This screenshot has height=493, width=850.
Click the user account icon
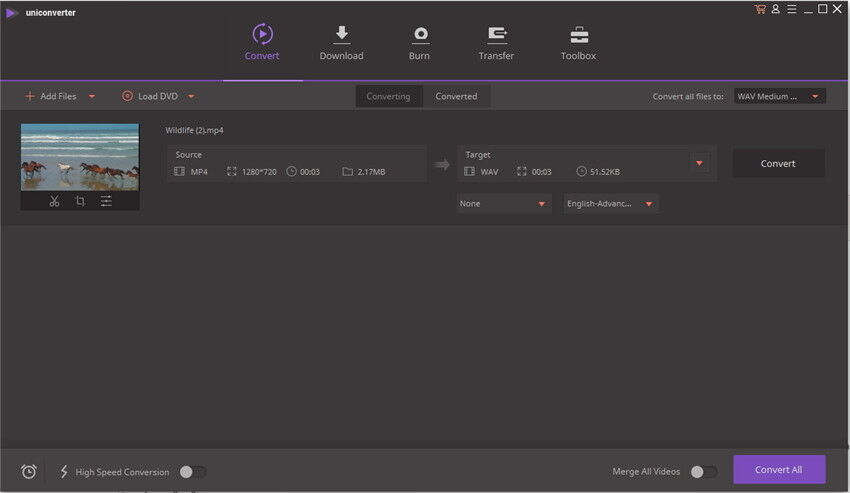click(776, 9)
